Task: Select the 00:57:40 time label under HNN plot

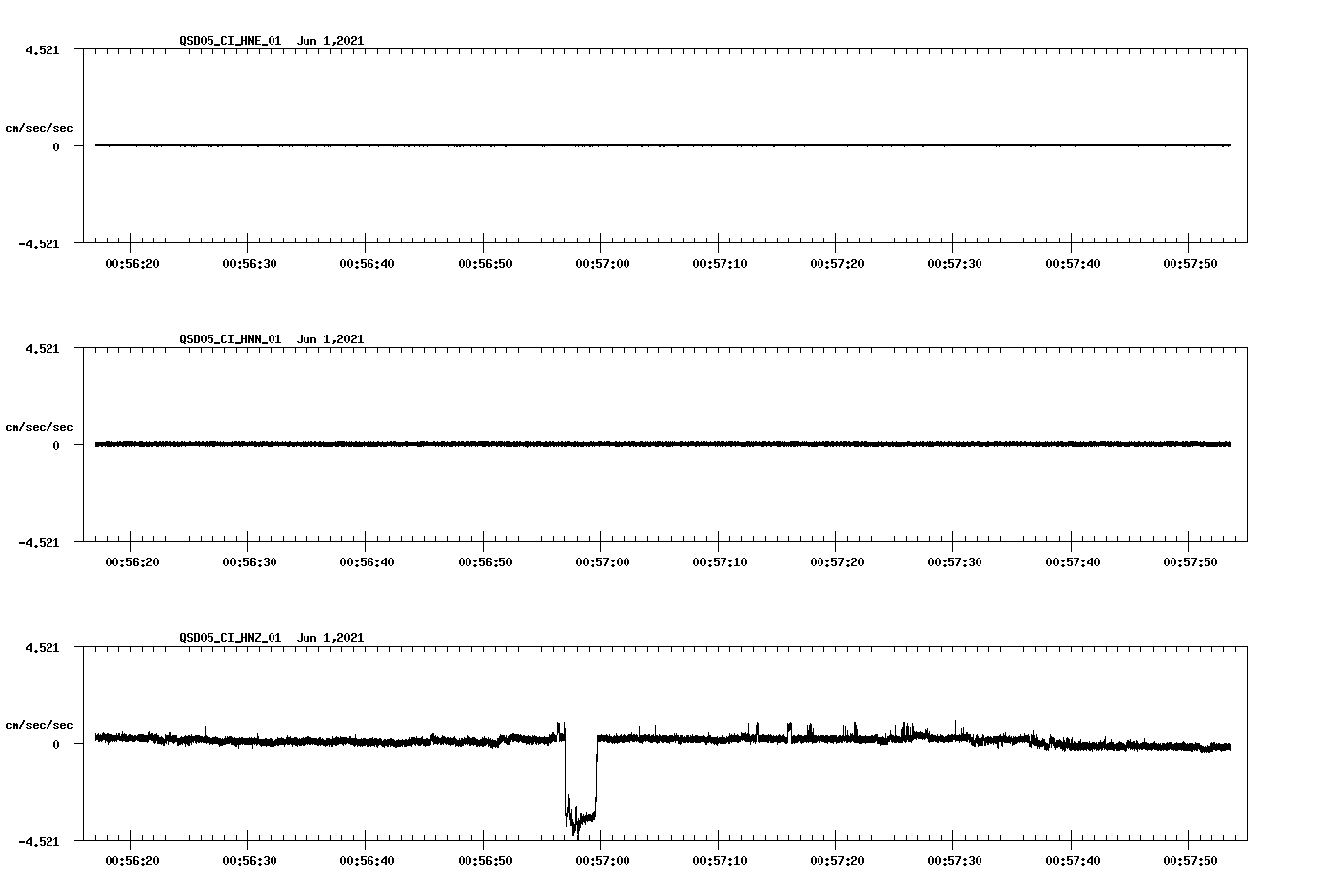Action: [1073, 561]
